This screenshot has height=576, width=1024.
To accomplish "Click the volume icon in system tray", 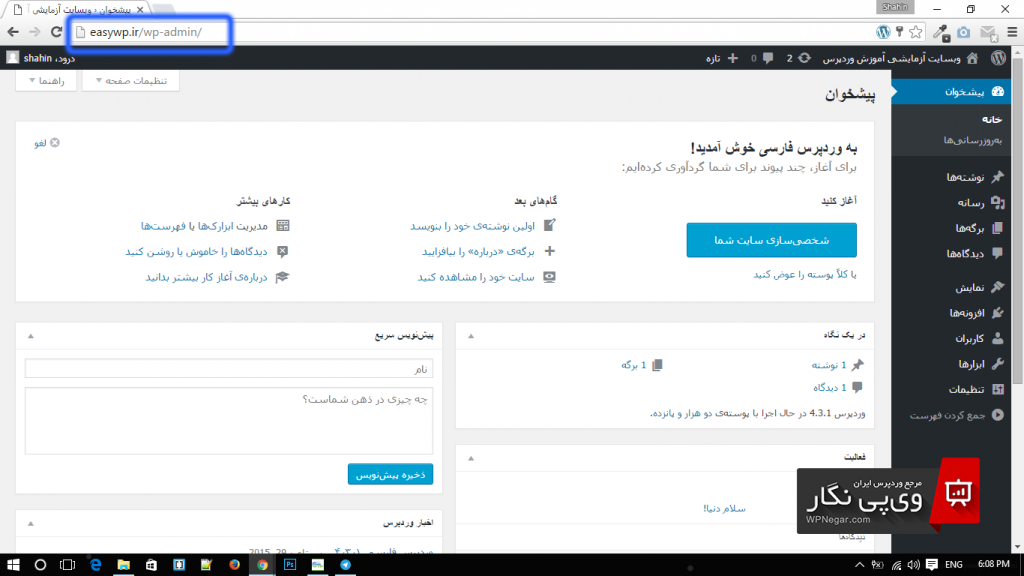I will (x=914, y=565).
